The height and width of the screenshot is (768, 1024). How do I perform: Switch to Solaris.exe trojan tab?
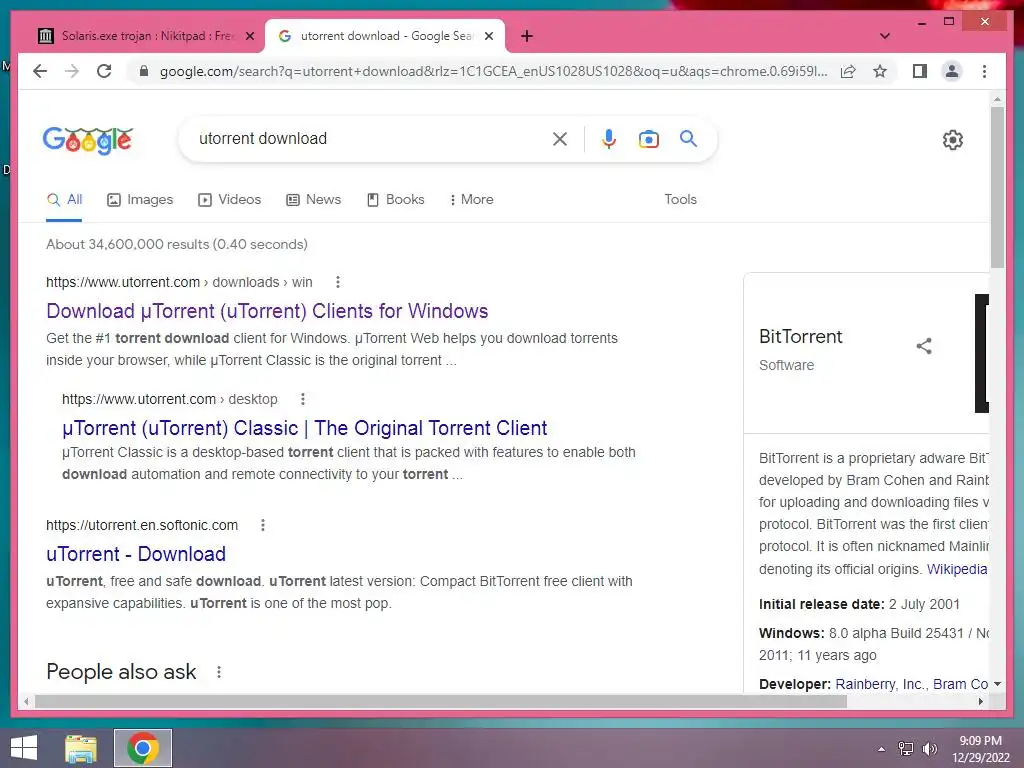click(148, 36)
